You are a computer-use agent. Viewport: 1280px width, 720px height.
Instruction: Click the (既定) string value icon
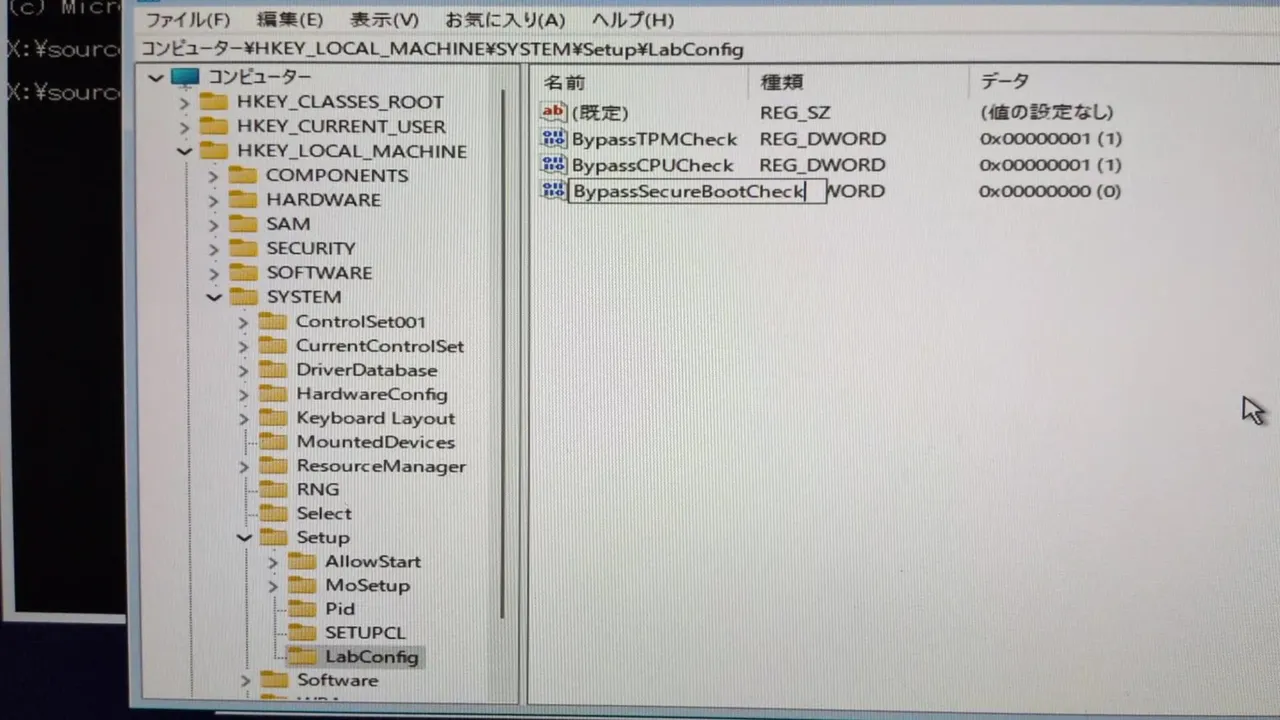[553, 112]
